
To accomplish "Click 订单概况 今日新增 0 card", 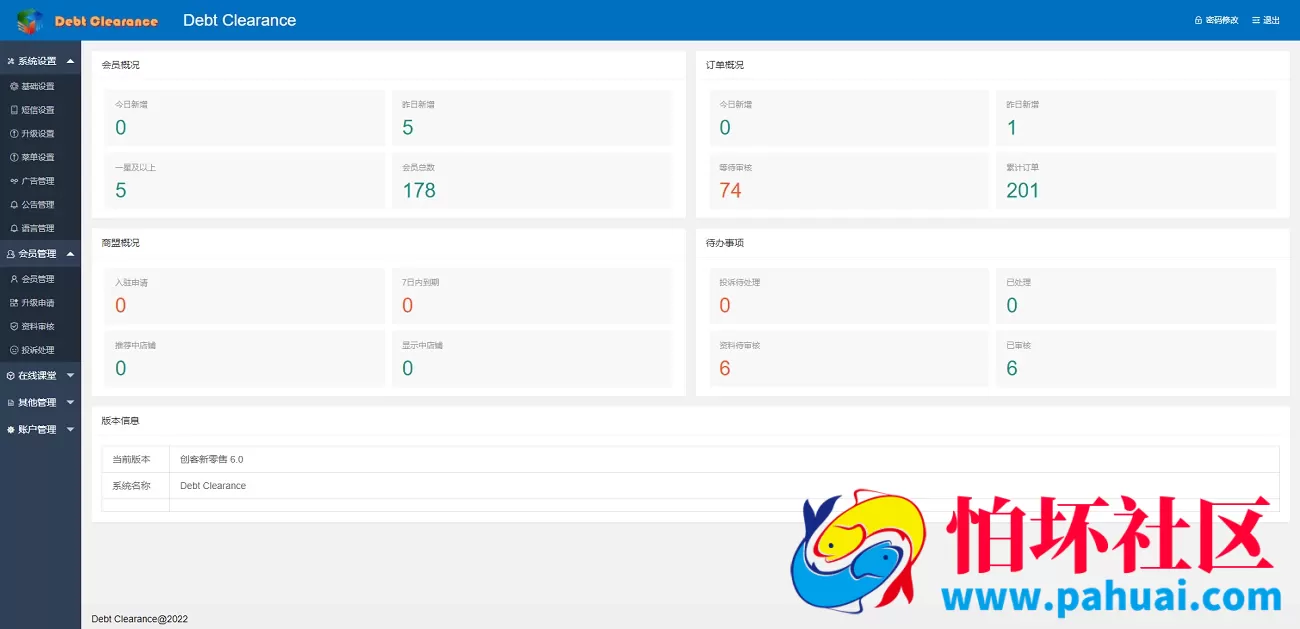I will [x=849, y=118].
